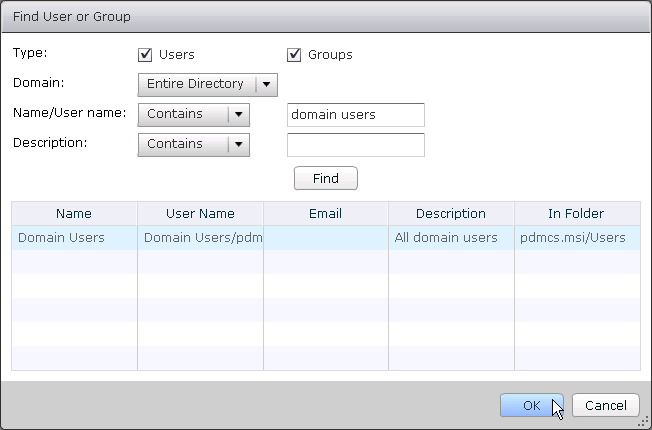The image size is (652, 430).
Task: Select the Domain Users name cell
Action: point(74,237)
